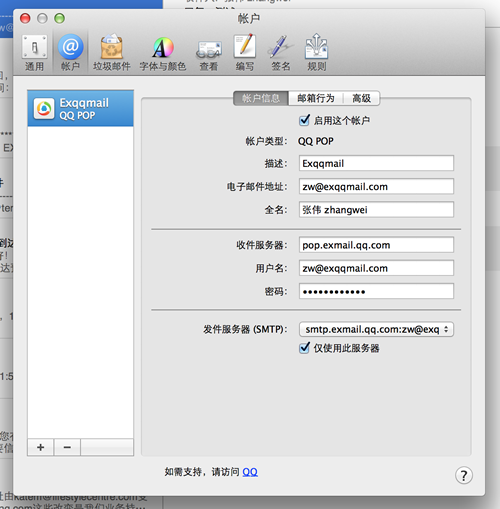Select the 帐户 accounts @ icon

coord(70,53)
